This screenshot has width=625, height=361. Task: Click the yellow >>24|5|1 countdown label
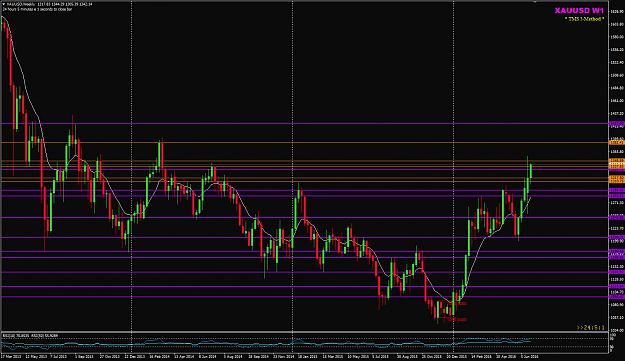click(591, 328)
